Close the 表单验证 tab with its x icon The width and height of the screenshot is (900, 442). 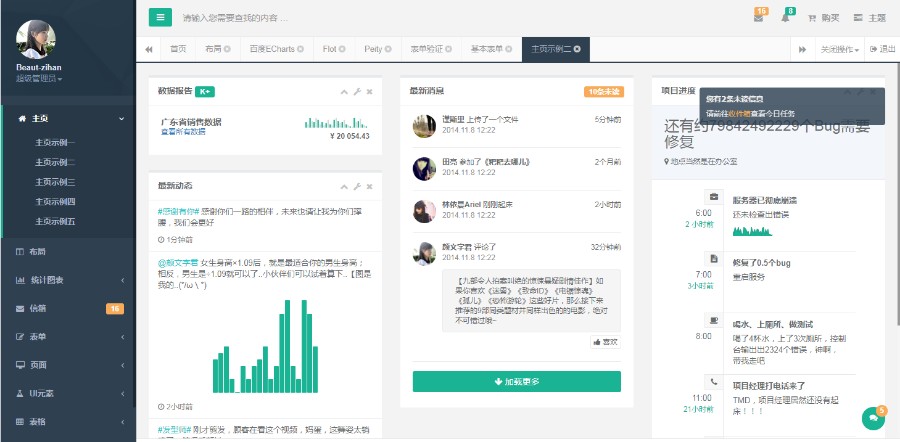point(448,49)
